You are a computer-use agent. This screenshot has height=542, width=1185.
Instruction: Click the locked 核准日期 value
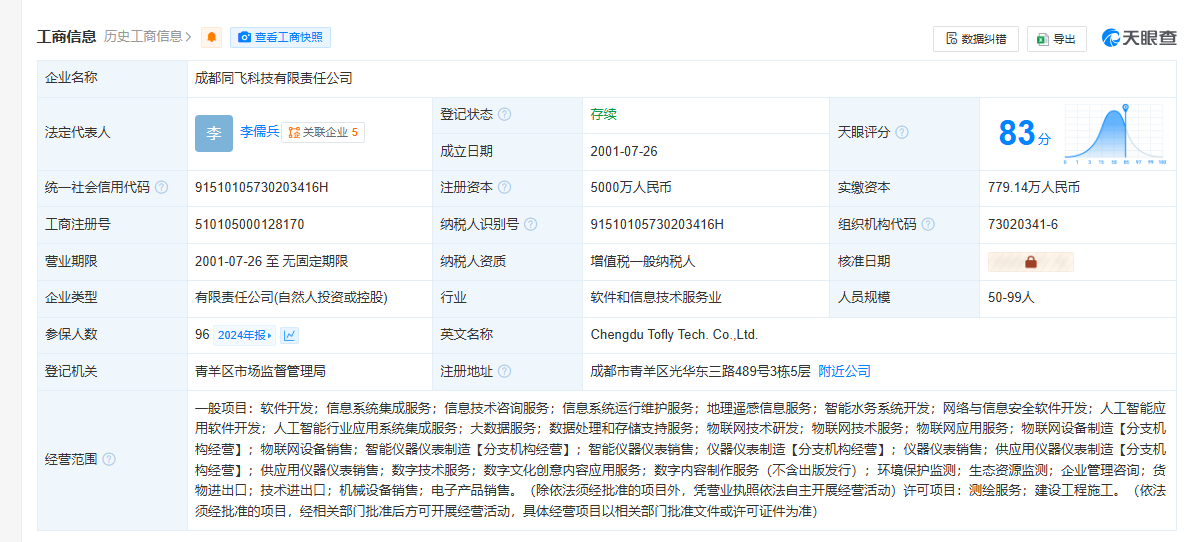pos(1030,262)
